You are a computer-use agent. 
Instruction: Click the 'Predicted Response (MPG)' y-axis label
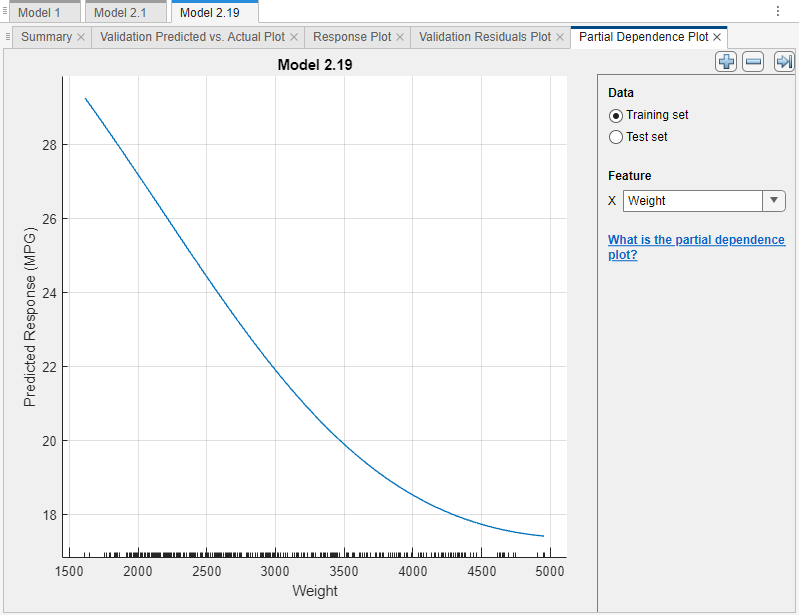pos(30,316)
